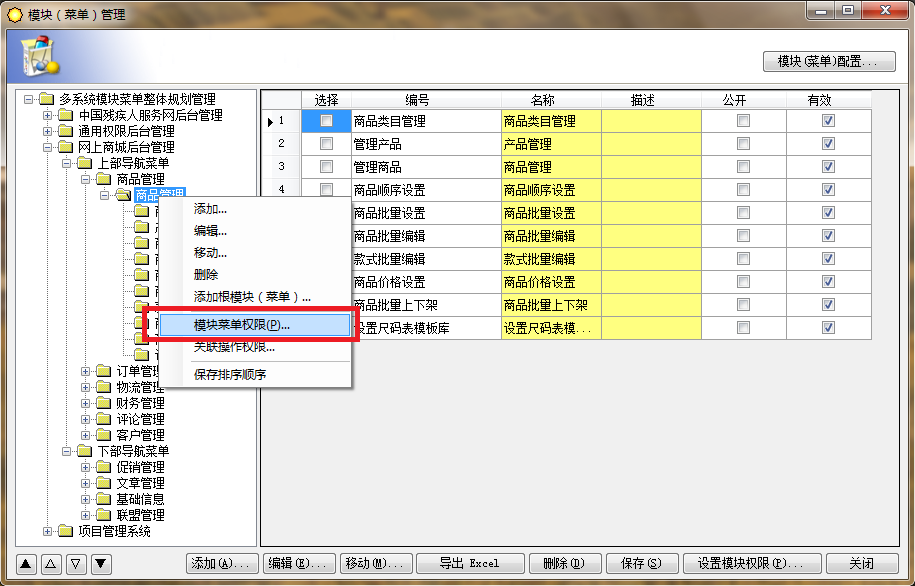
Task: Choose 编辑... from the context menu
Action: (255, 231)
